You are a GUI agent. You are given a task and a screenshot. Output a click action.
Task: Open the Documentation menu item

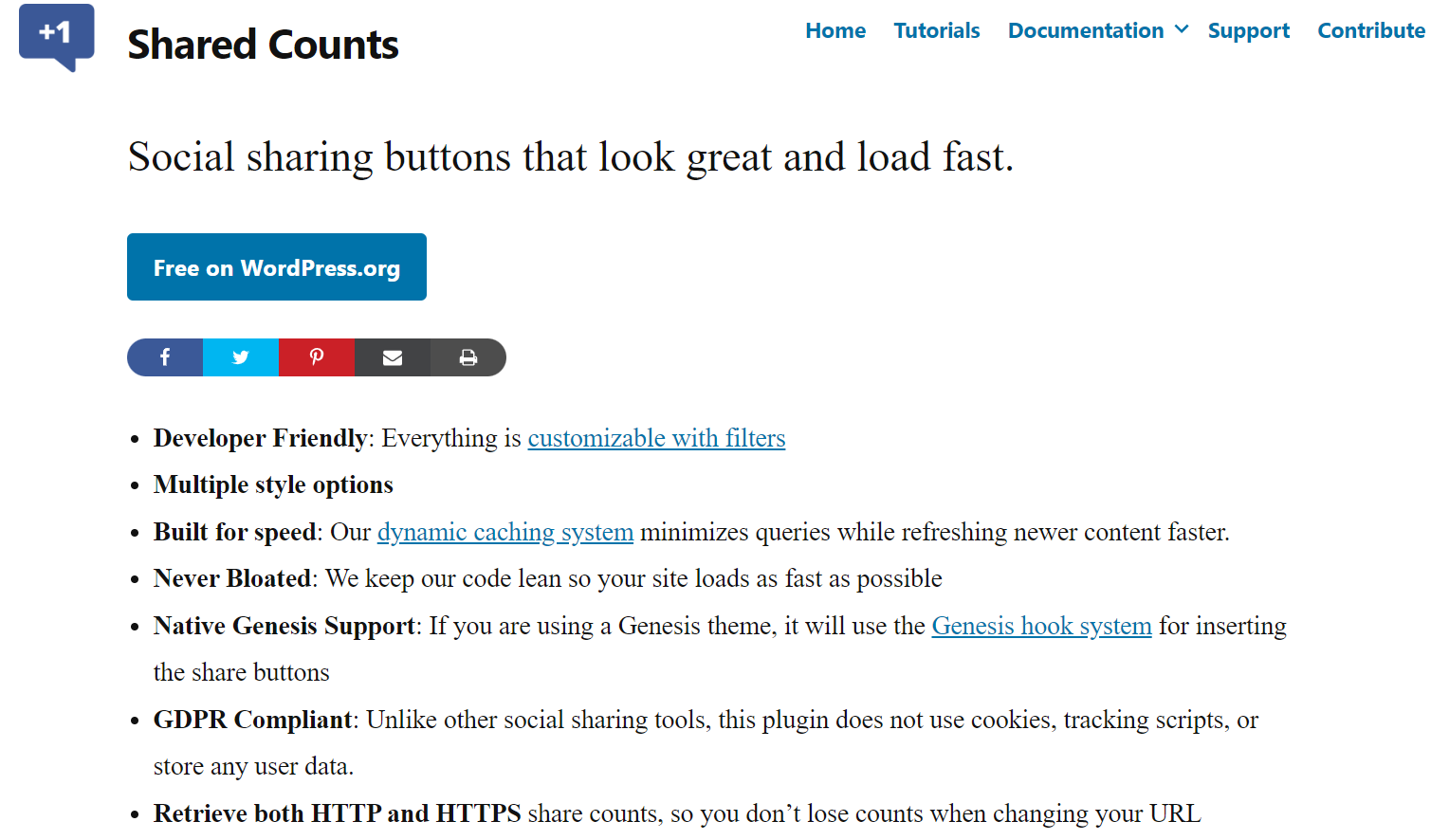[x=1085, y=30]
